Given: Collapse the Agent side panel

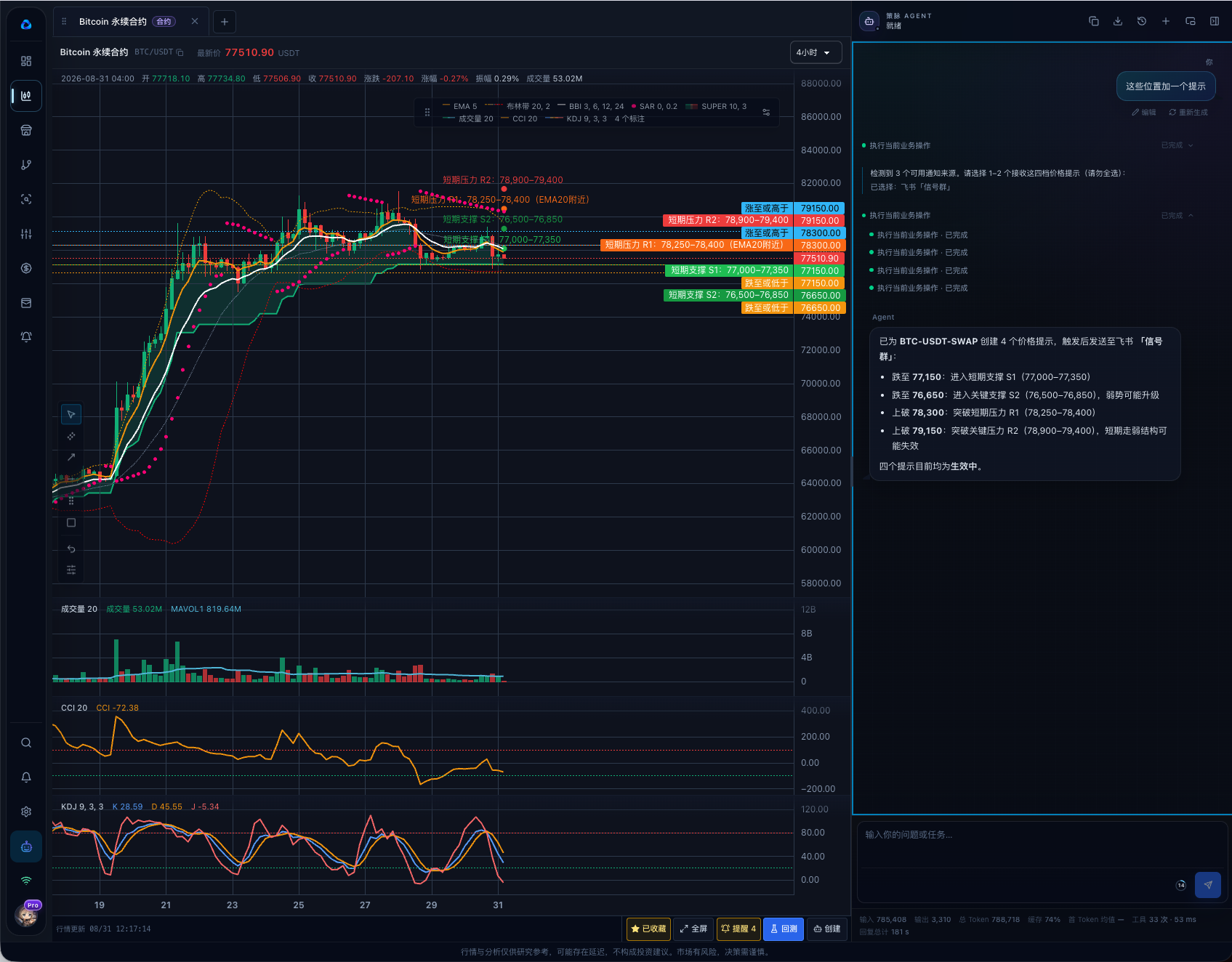Looking at the screenshot, I should (1215, 21).
